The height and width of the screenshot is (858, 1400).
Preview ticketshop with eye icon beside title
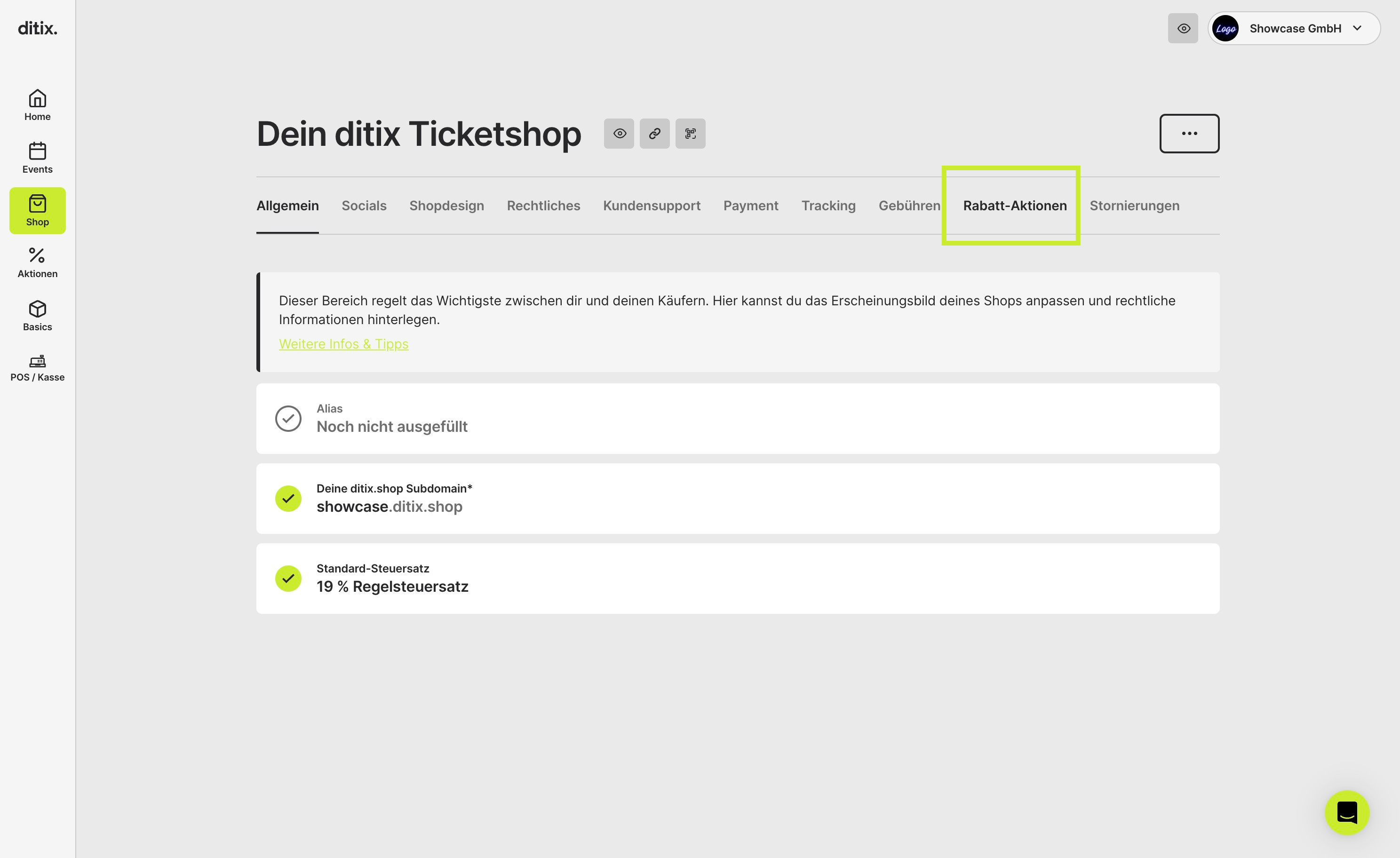[619, 134]
